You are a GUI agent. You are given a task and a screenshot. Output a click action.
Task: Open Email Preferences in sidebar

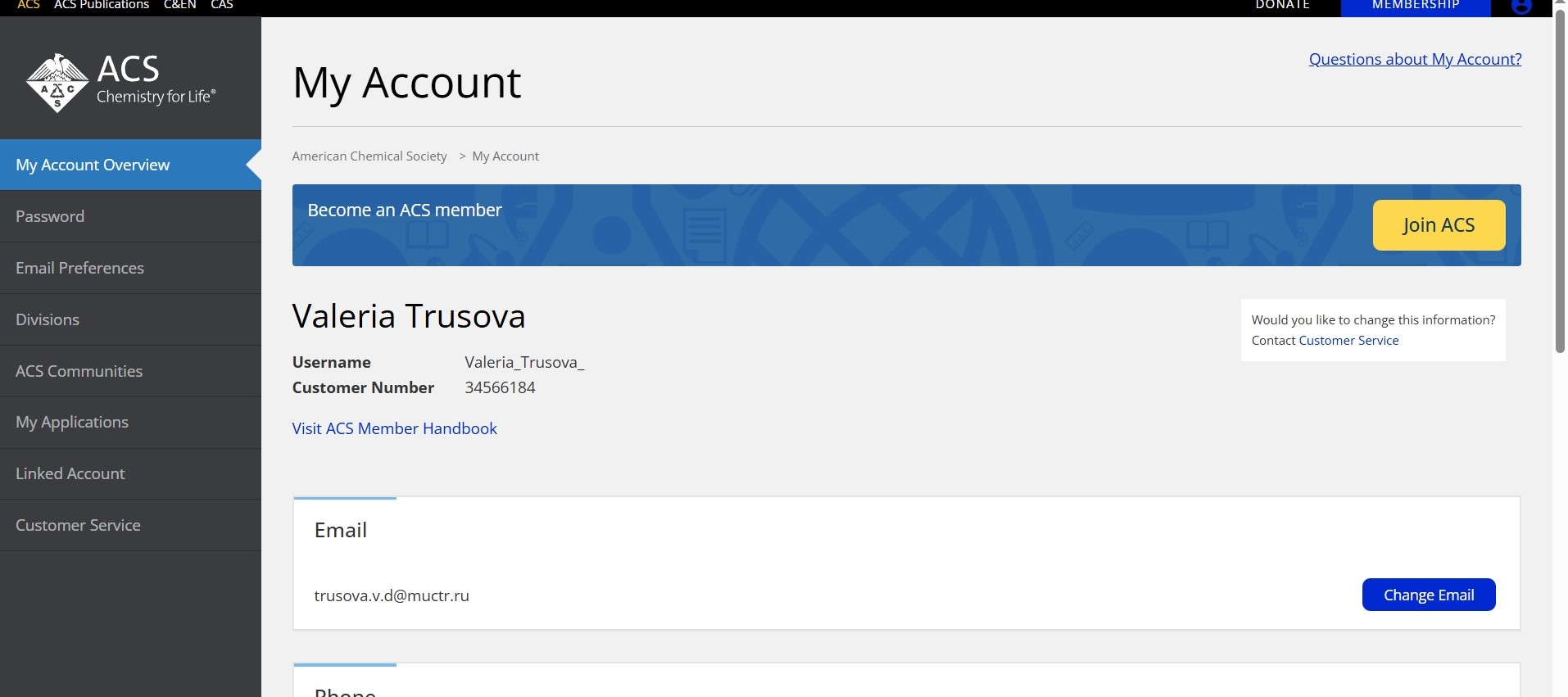[79, 268]
